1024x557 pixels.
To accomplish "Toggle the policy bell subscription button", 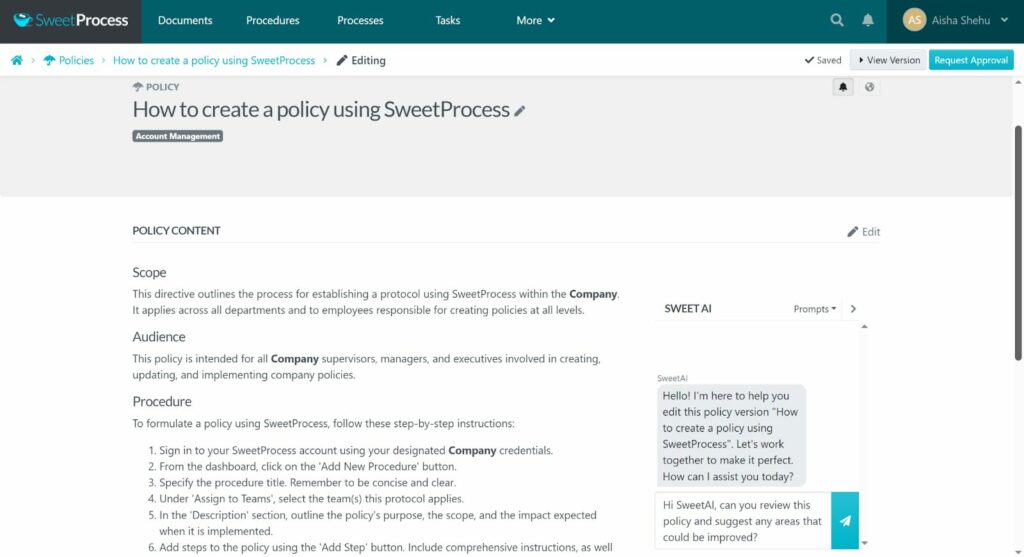I will [x=842, y=87].
